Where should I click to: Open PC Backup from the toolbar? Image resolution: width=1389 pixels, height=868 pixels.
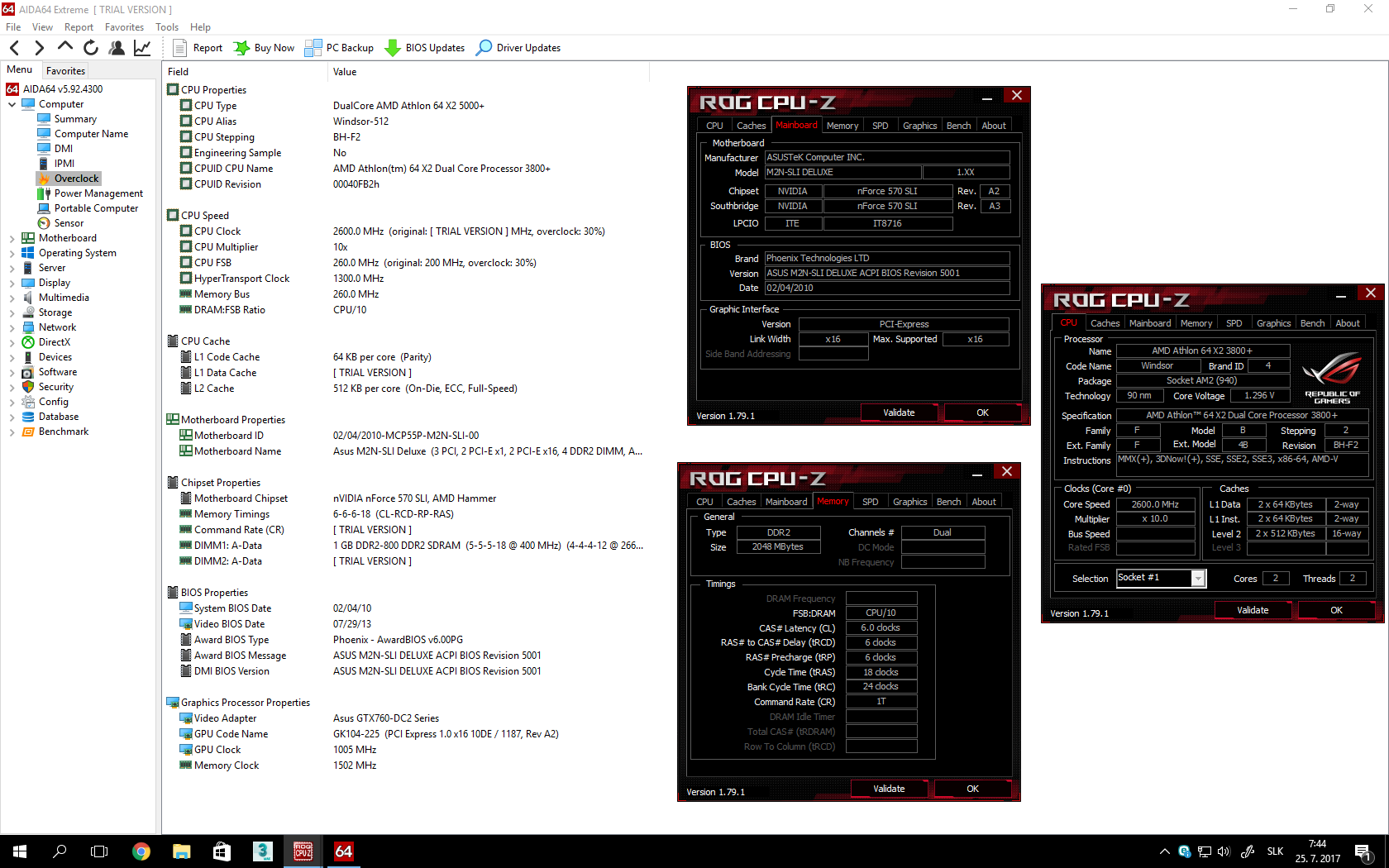[x=339, y=48]
